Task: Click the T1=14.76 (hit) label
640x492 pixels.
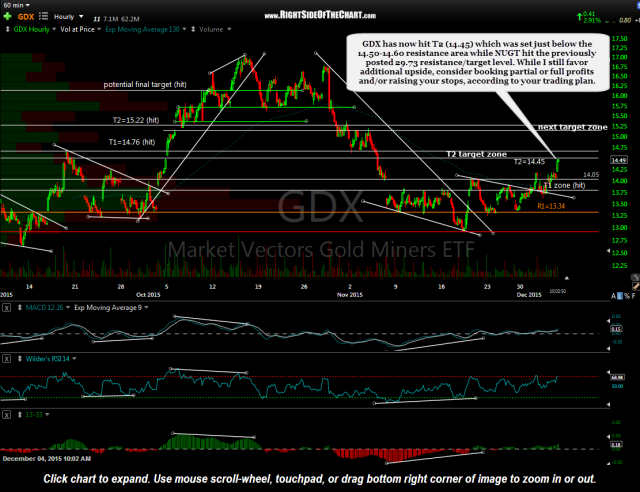Action: pyautogui.click(x=132, y=142)
